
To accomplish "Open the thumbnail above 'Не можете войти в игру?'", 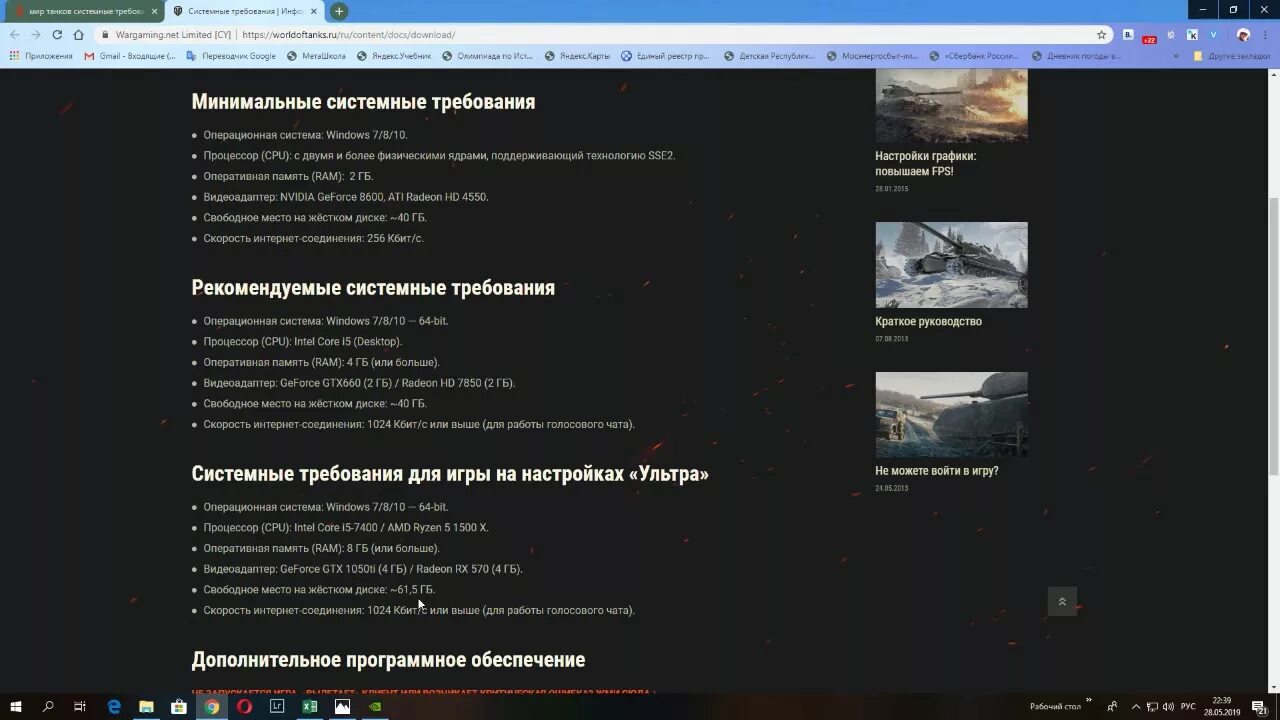I will (x=951, y=414).
